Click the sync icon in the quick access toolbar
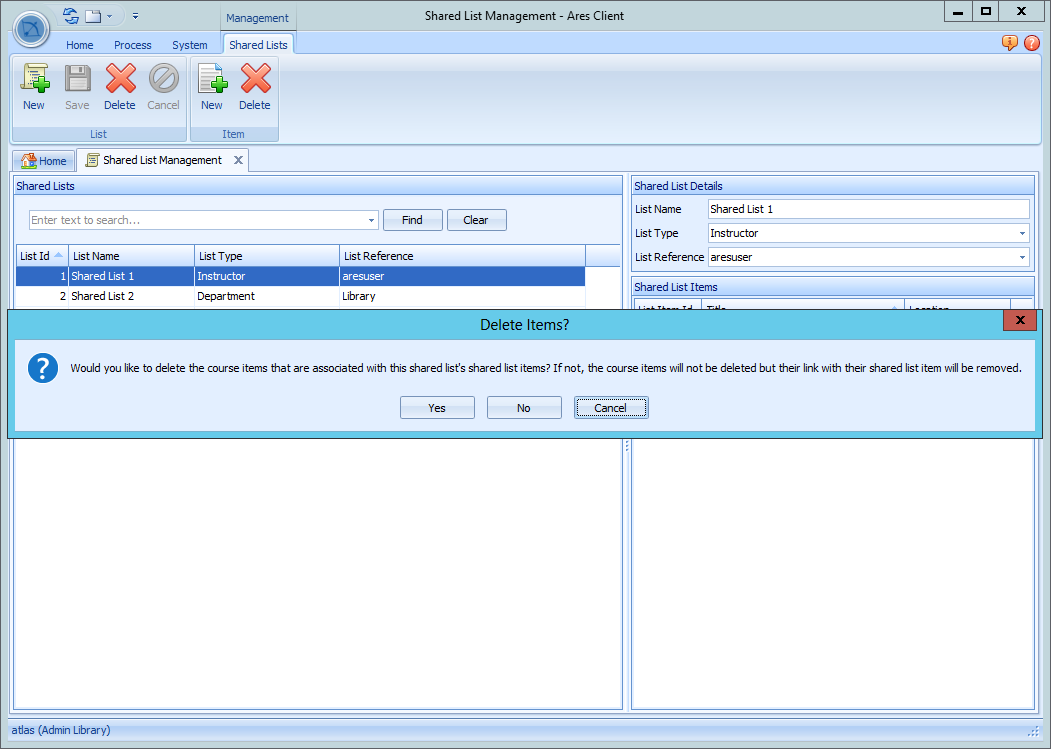Viewport: 1051px width, 749px height. point(68,15)
